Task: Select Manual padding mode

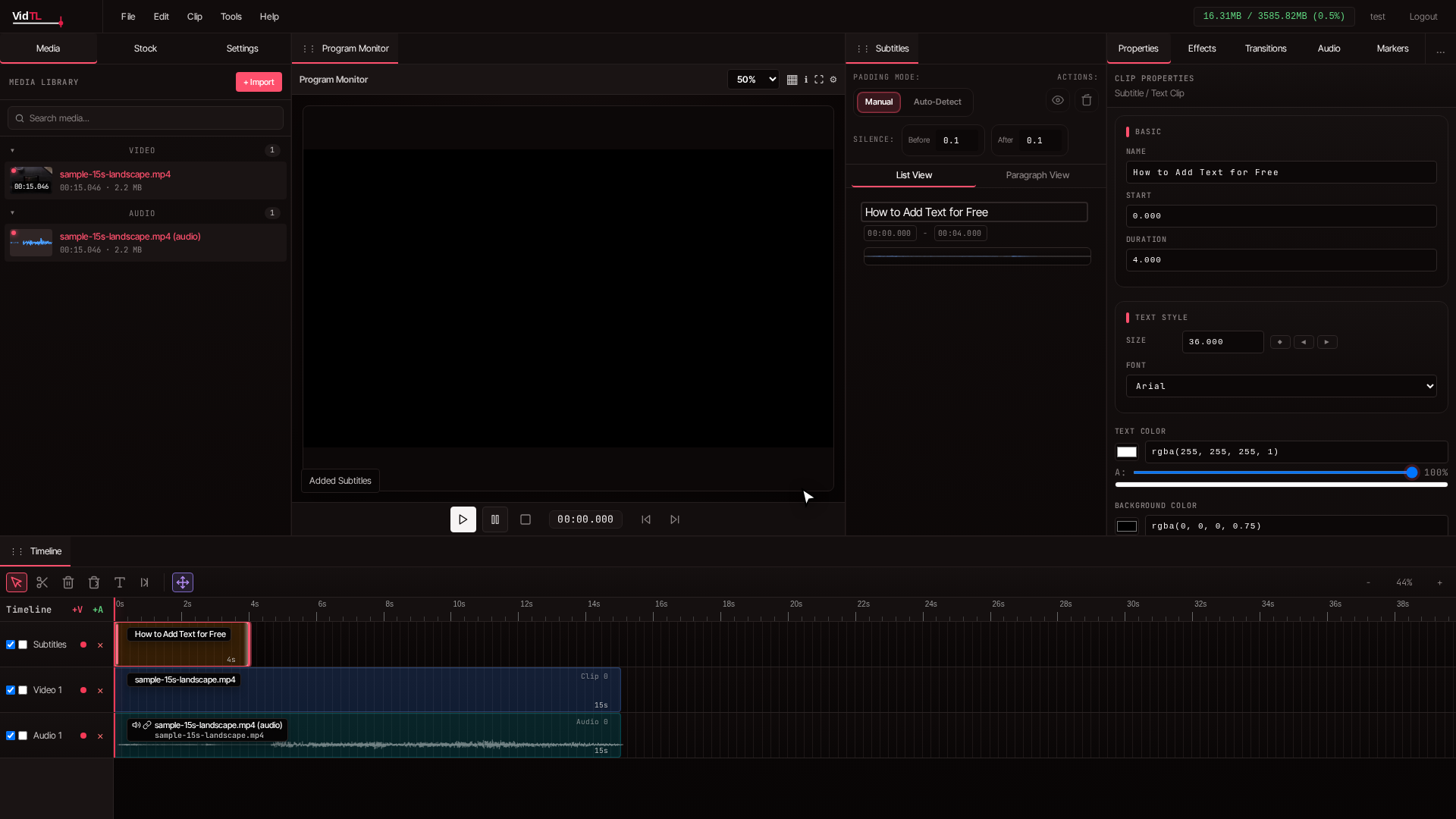Action: point(879,102)
